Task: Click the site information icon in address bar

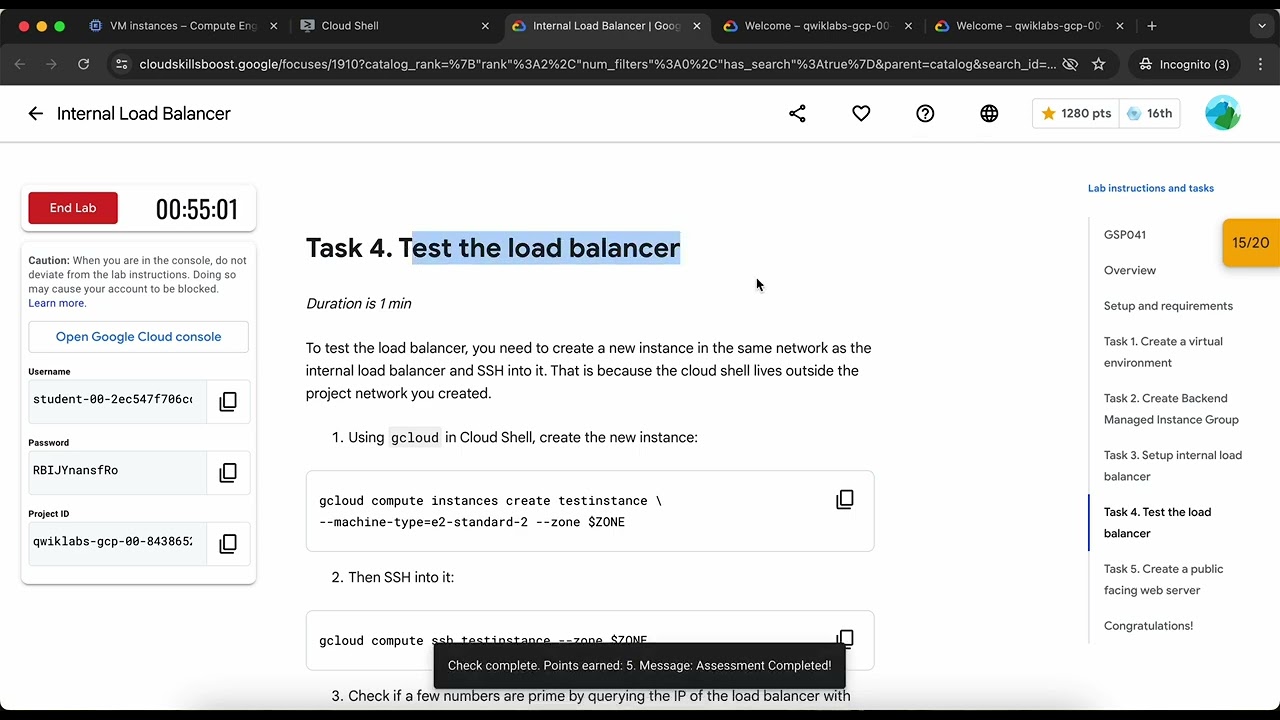Action: coord(121,64)
